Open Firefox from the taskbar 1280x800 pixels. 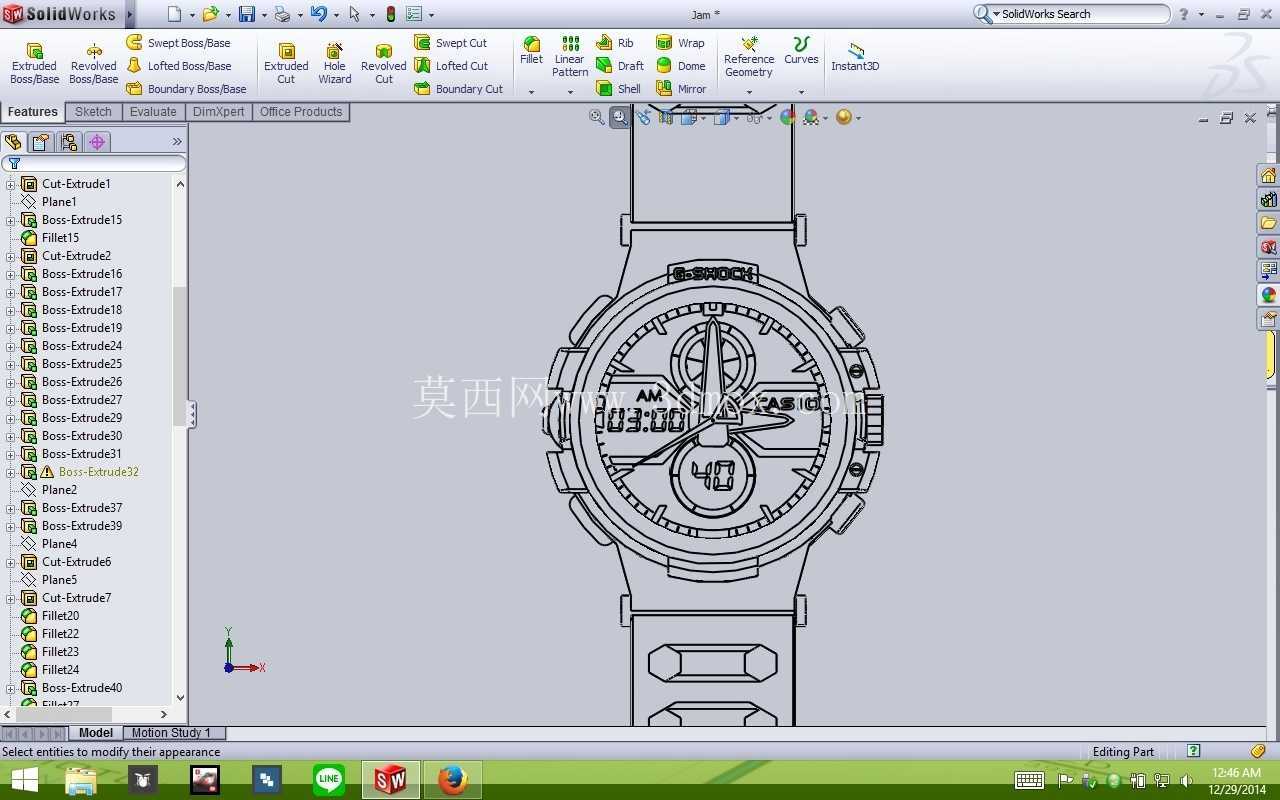[452, 780]
